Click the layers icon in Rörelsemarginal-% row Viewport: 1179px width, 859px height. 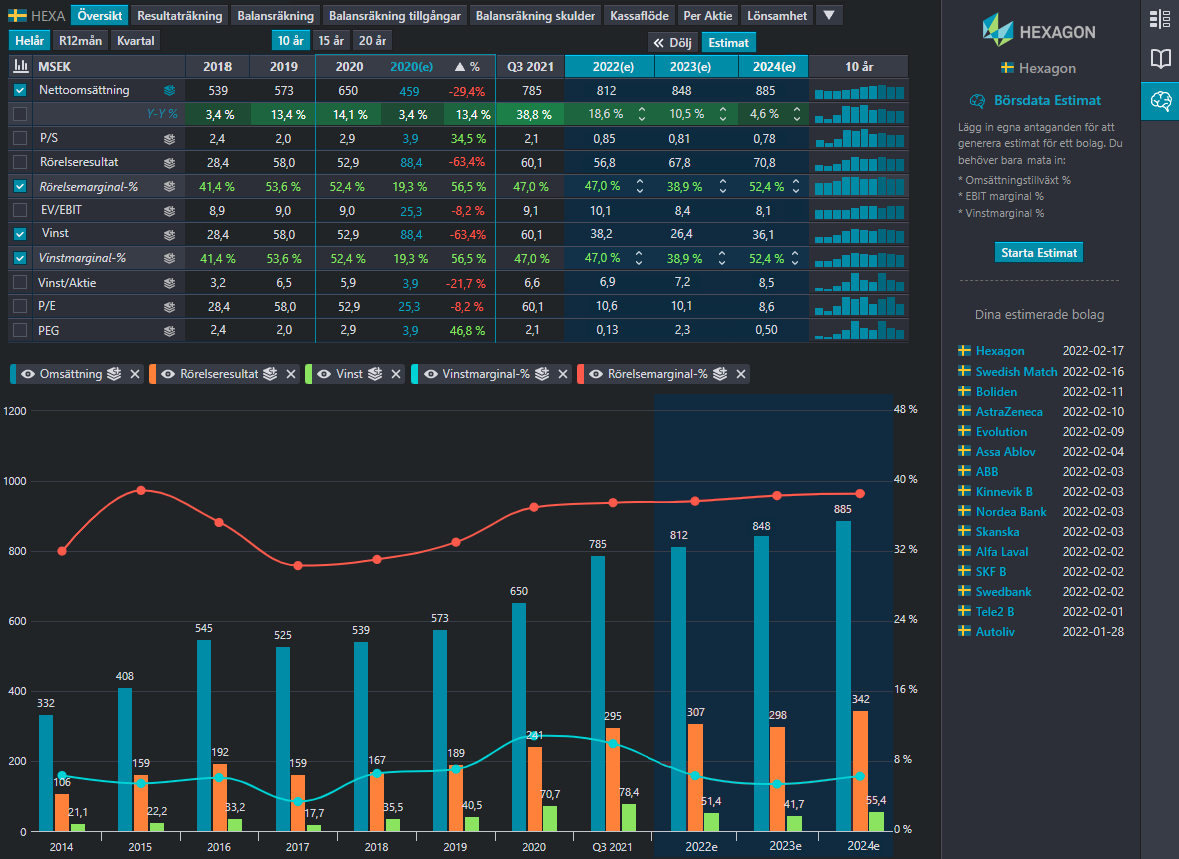pyautogui.click(x=169, y=187)
